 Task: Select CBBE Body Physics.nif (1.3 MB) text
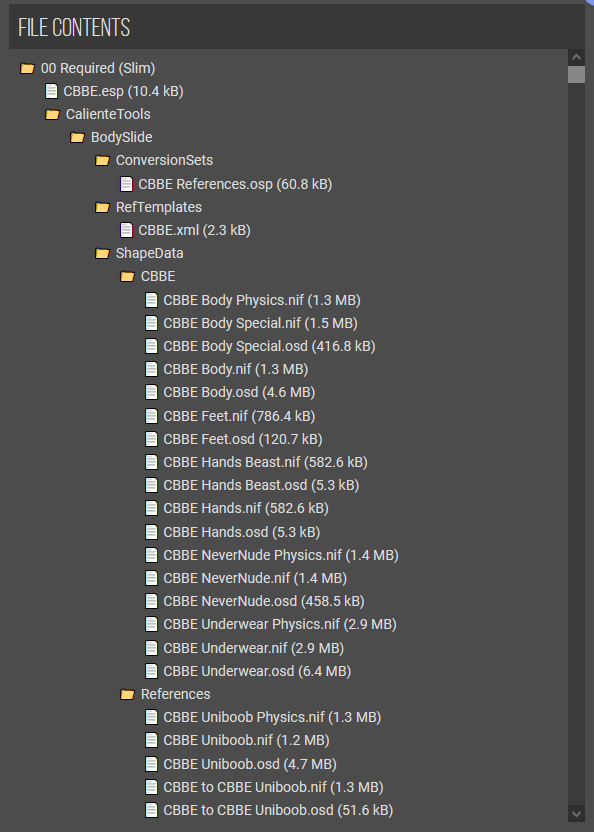pos(262,300)
